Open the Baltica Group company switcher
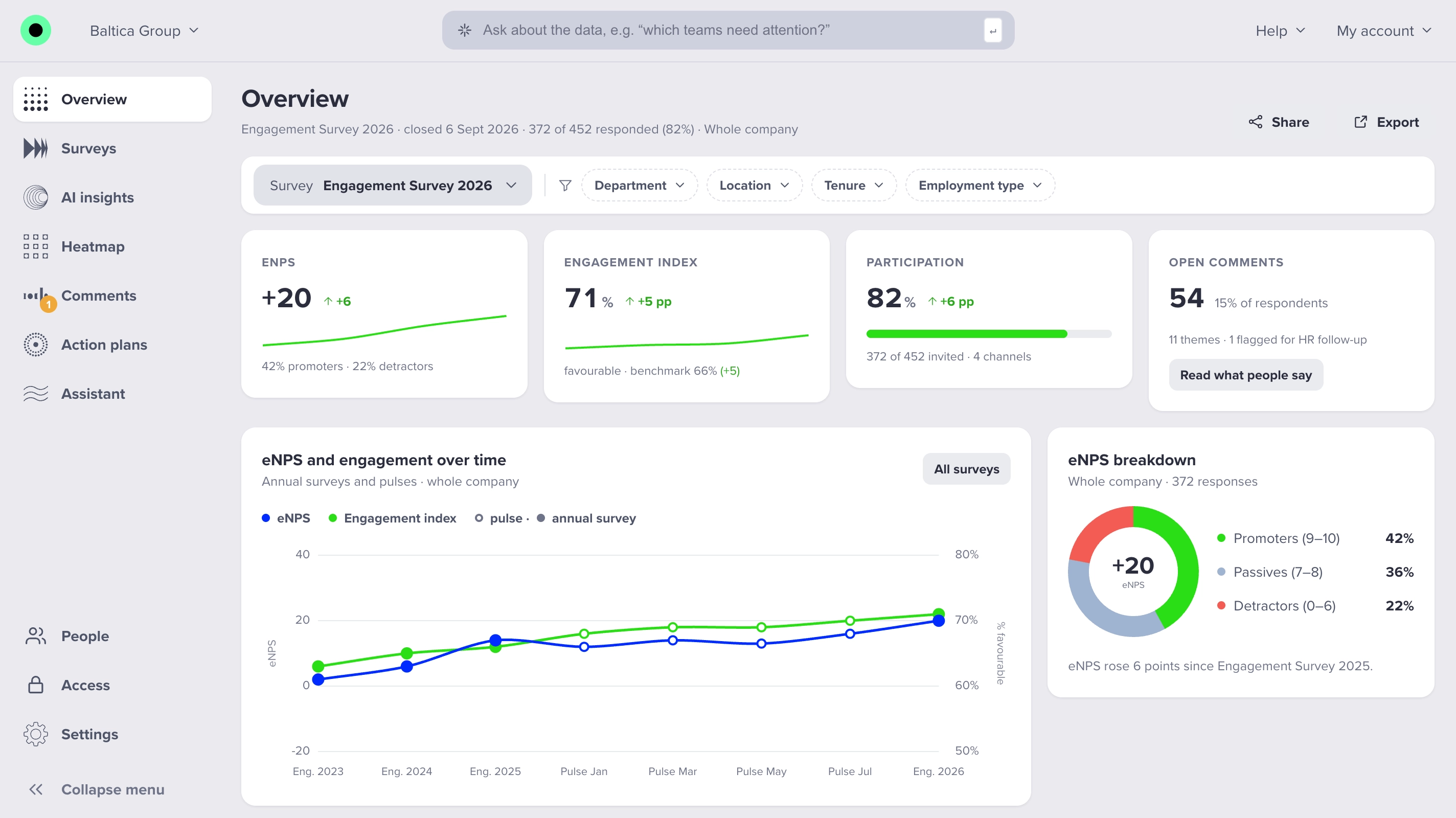Screen dimensions: 1456x818 click(x=144, y=31)
